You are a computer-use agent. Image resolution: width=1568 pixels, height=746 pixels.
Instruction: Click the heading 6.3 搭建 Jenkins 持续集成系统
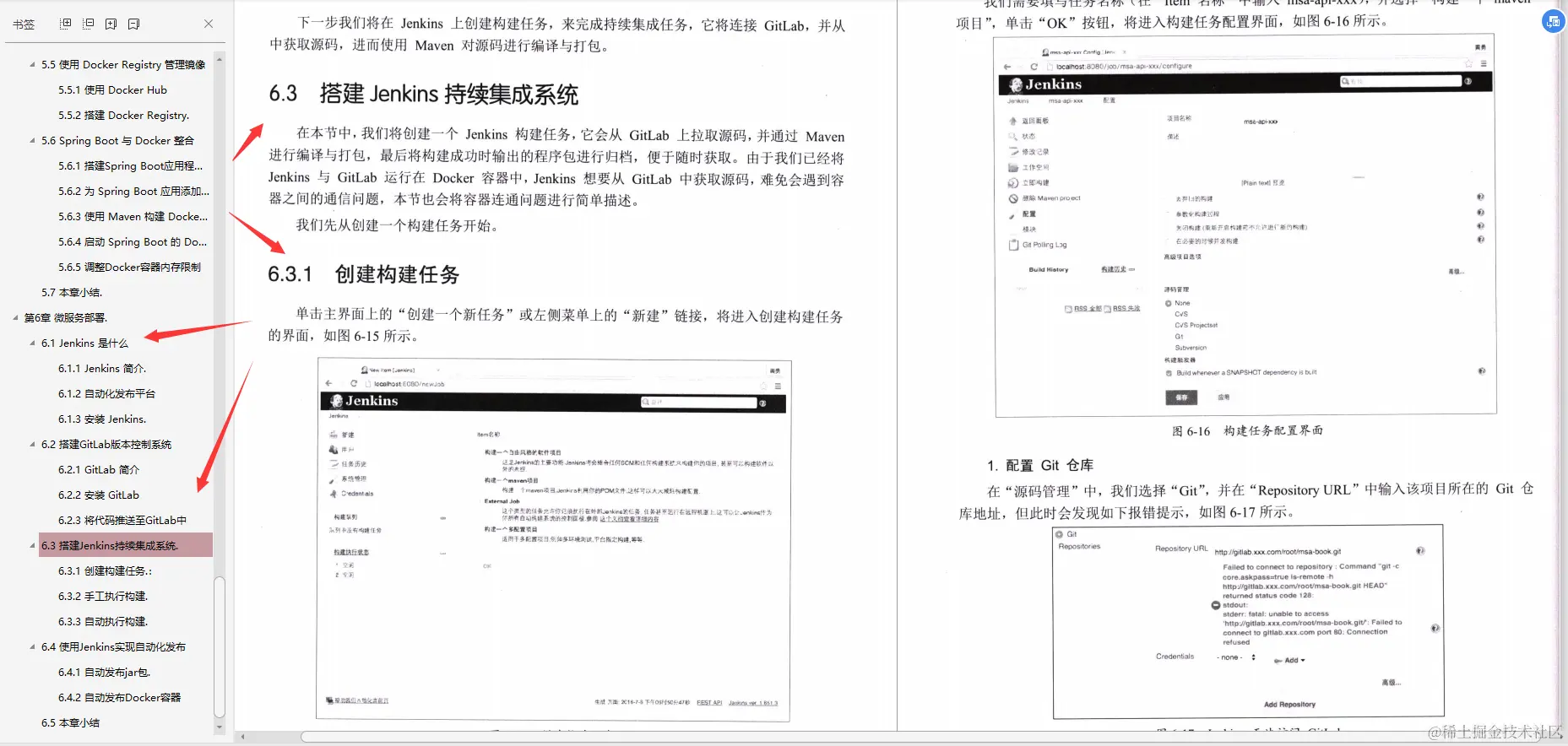click(x=424, y=94)
